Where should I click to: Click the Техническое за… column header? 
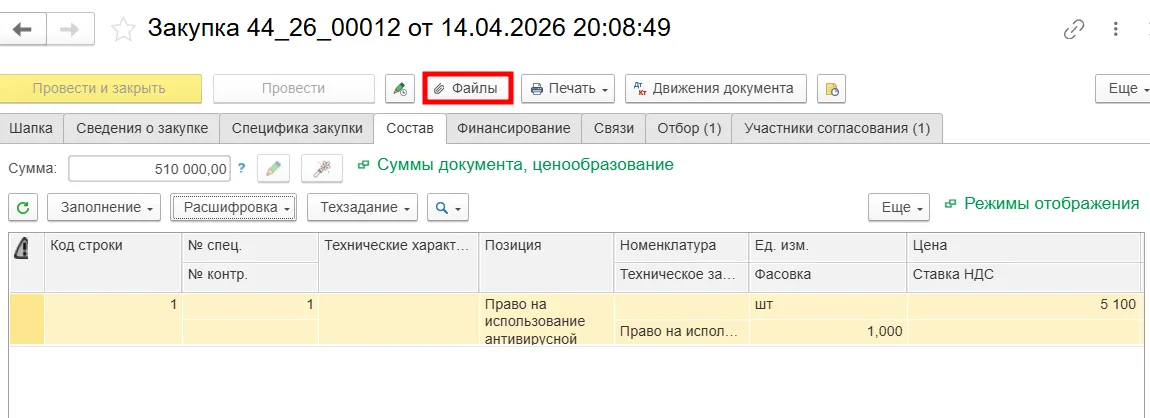point(681,276)
